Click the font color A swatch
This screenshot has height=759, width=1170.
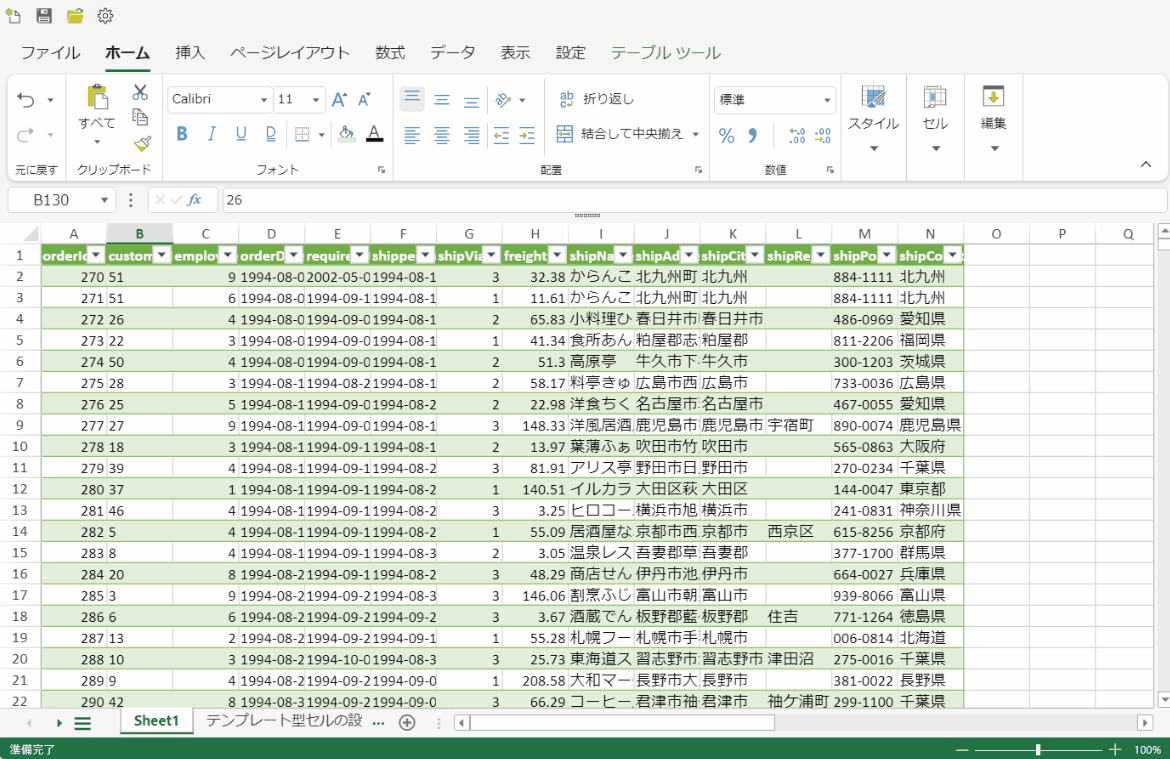click(x=375, y=134)
